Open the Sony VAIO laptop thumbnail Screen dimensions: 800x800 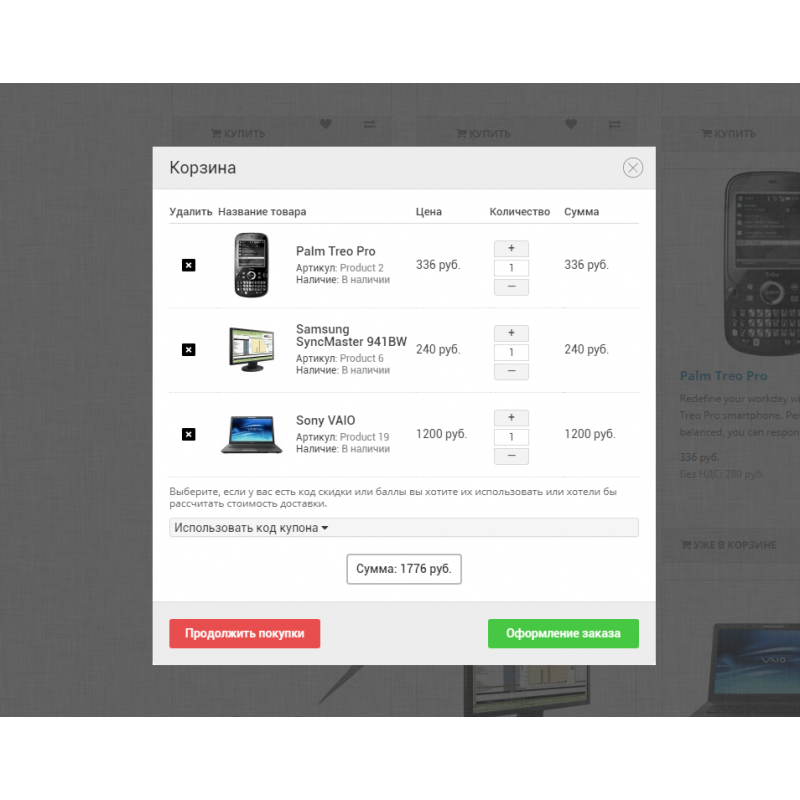click(x=251, y=434)
